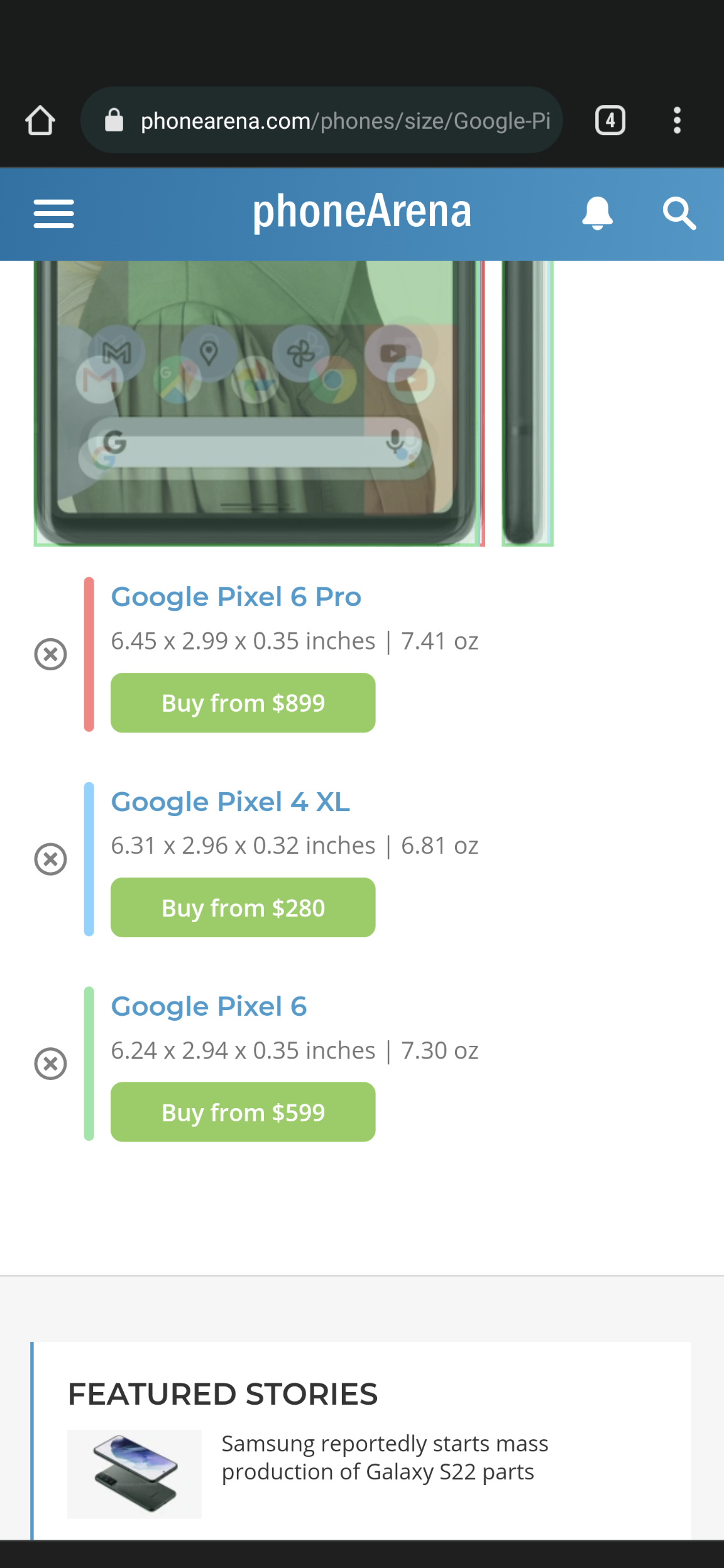Read Samsung Galaxy S22 parts production story
The image size is (724, 1568).
pyautogui.click(x=385, y=1457)
